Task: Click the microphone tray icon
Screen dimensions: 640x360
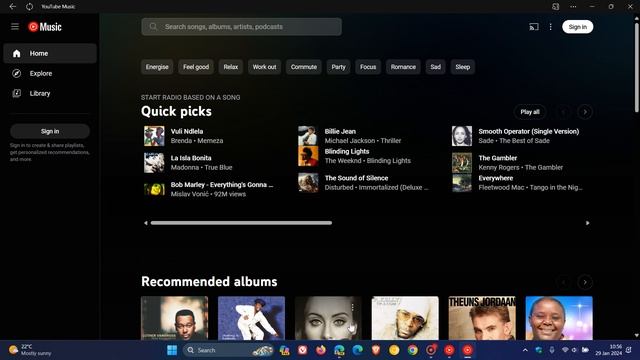Action: point(552,350)
